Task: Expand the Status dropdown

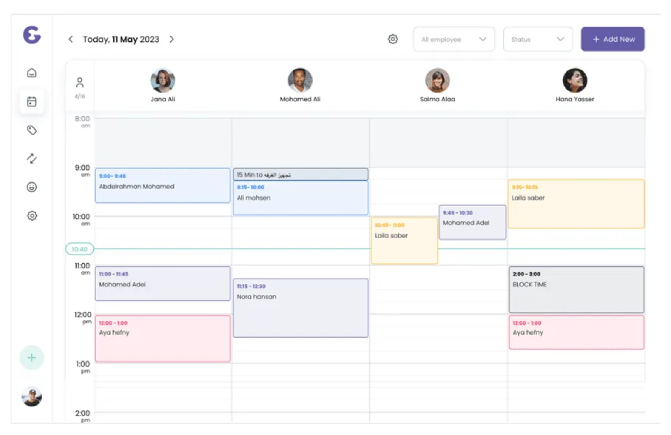Action: point(537,39)
